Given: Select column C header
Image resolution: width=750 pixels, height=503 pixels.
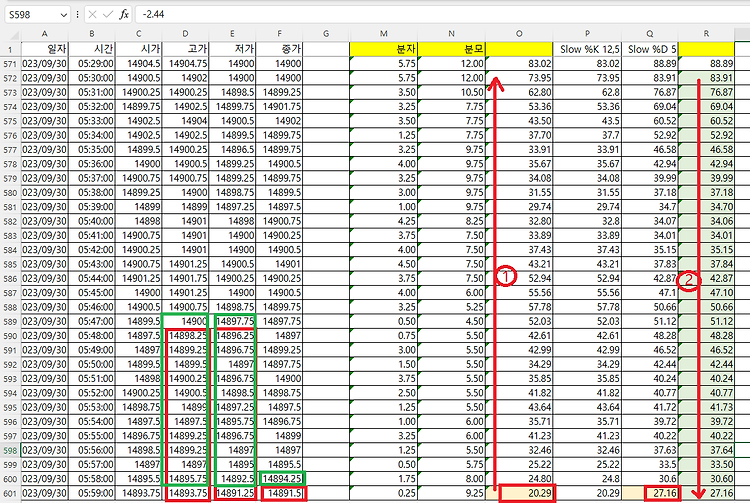Looking at the screenshot, I should (x=138, y=34).
